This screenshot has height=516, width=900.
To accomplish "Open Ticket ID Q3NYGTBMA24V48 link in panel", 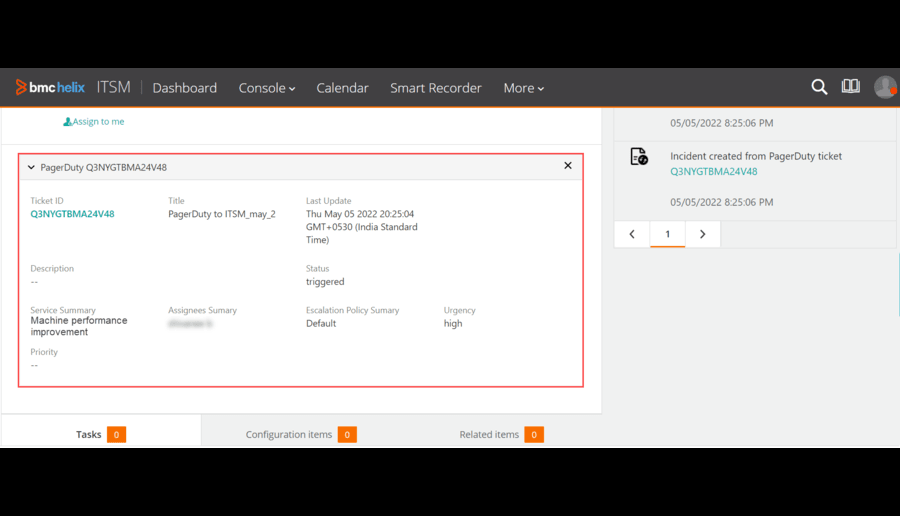I will point(72,214).
